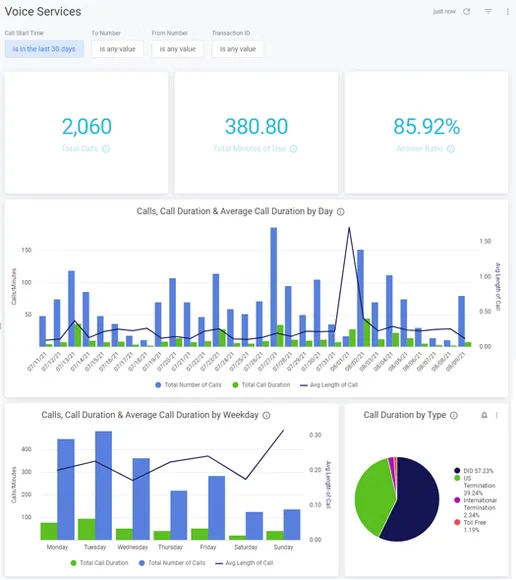The width and height of the screenshot is (516, 580).
Task: Click the Answer Ratio label
Action: point(420,149)
